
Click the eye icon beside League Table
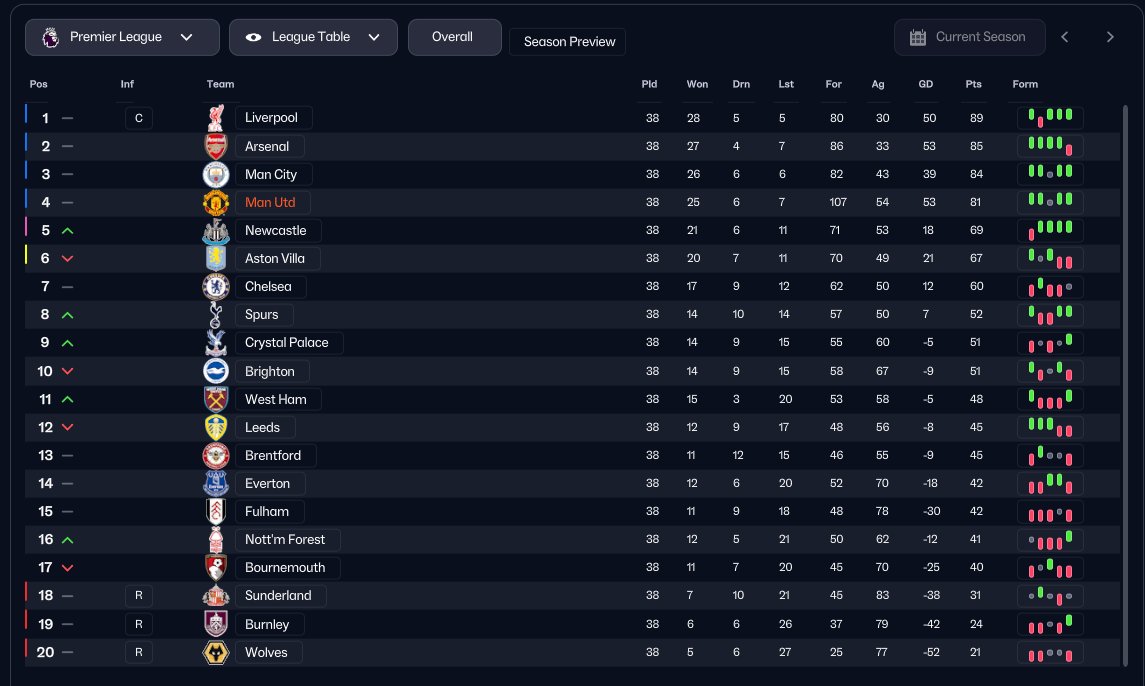pyautogui.click(x=253, y=37)
